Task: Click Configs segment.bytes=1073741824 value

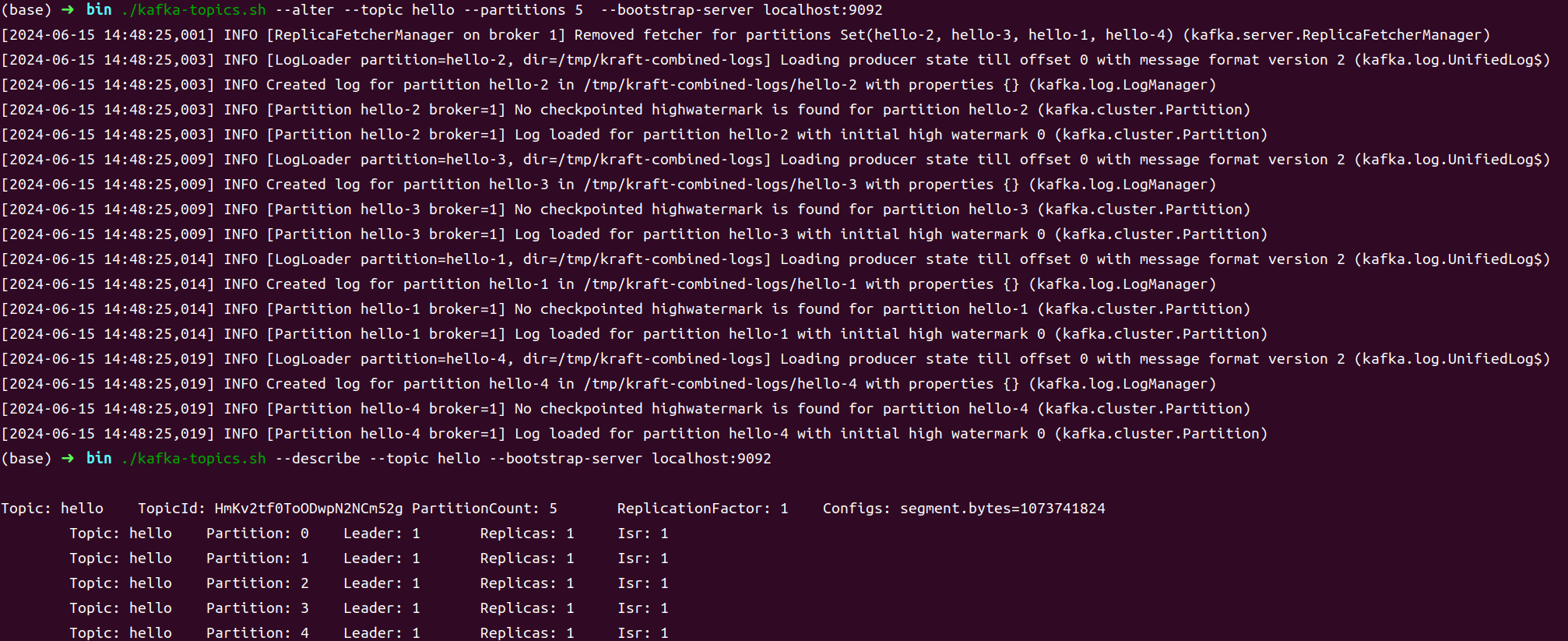Action: click(x=1002, y=509)
